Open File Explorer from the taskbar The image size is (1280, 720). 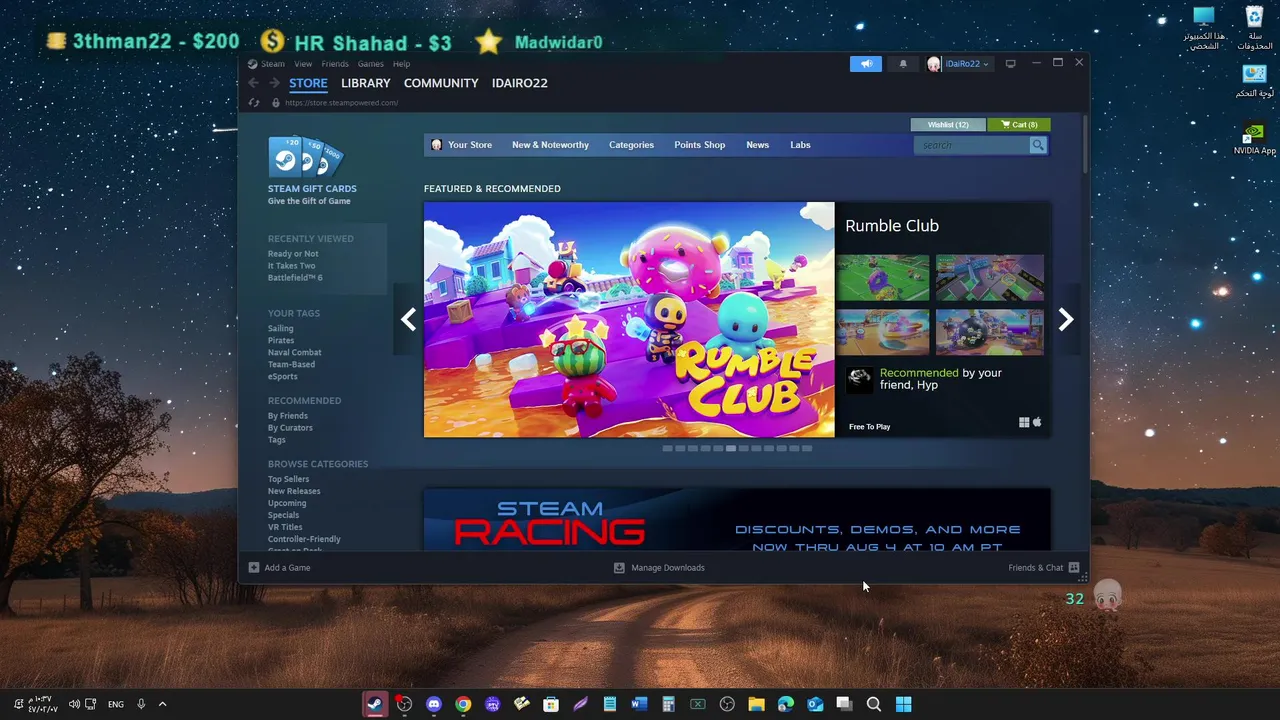(756, 704)
